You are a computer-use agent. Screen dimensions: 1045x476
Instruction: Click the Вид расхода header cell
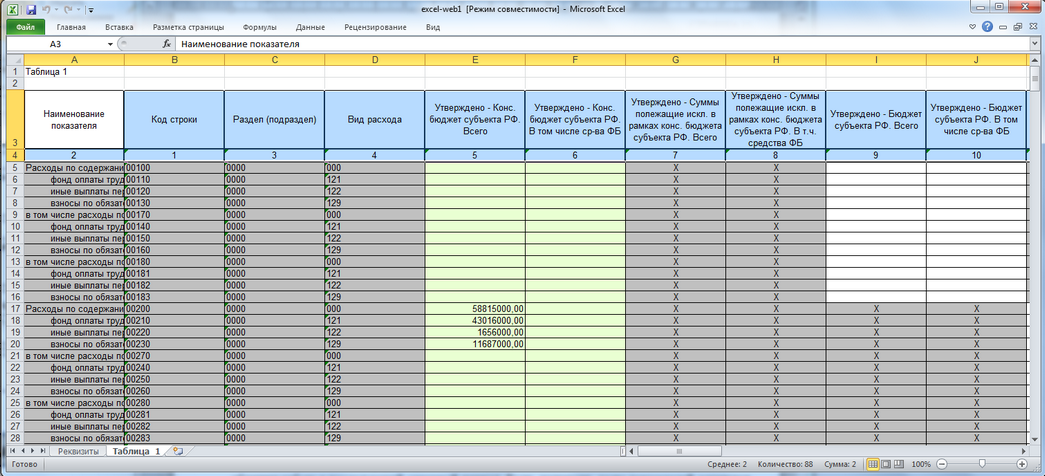(x=375, y=119)
